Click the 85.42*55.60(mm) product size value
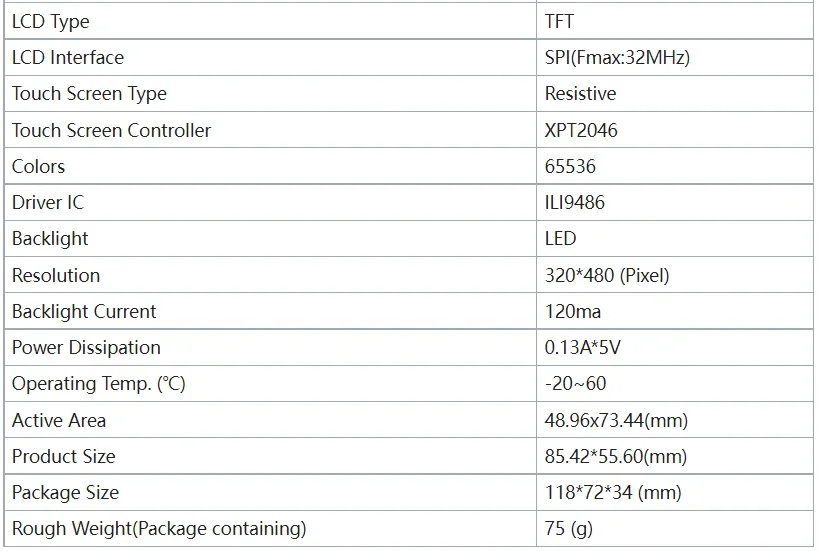819x551 pixels. click(616, 456)
